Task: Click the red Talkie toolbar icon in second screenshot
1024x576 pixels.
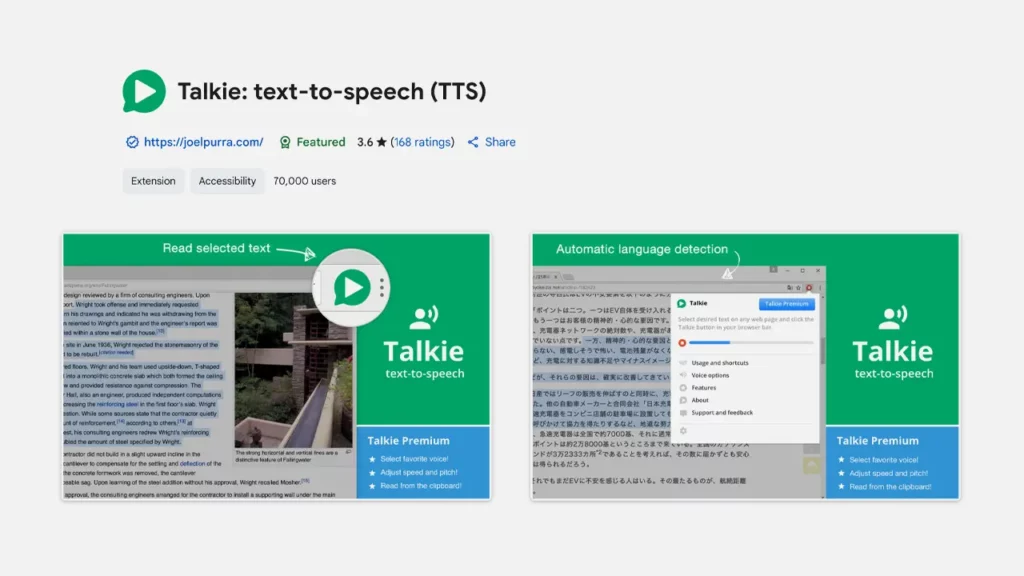Action: tap(809, 287)
